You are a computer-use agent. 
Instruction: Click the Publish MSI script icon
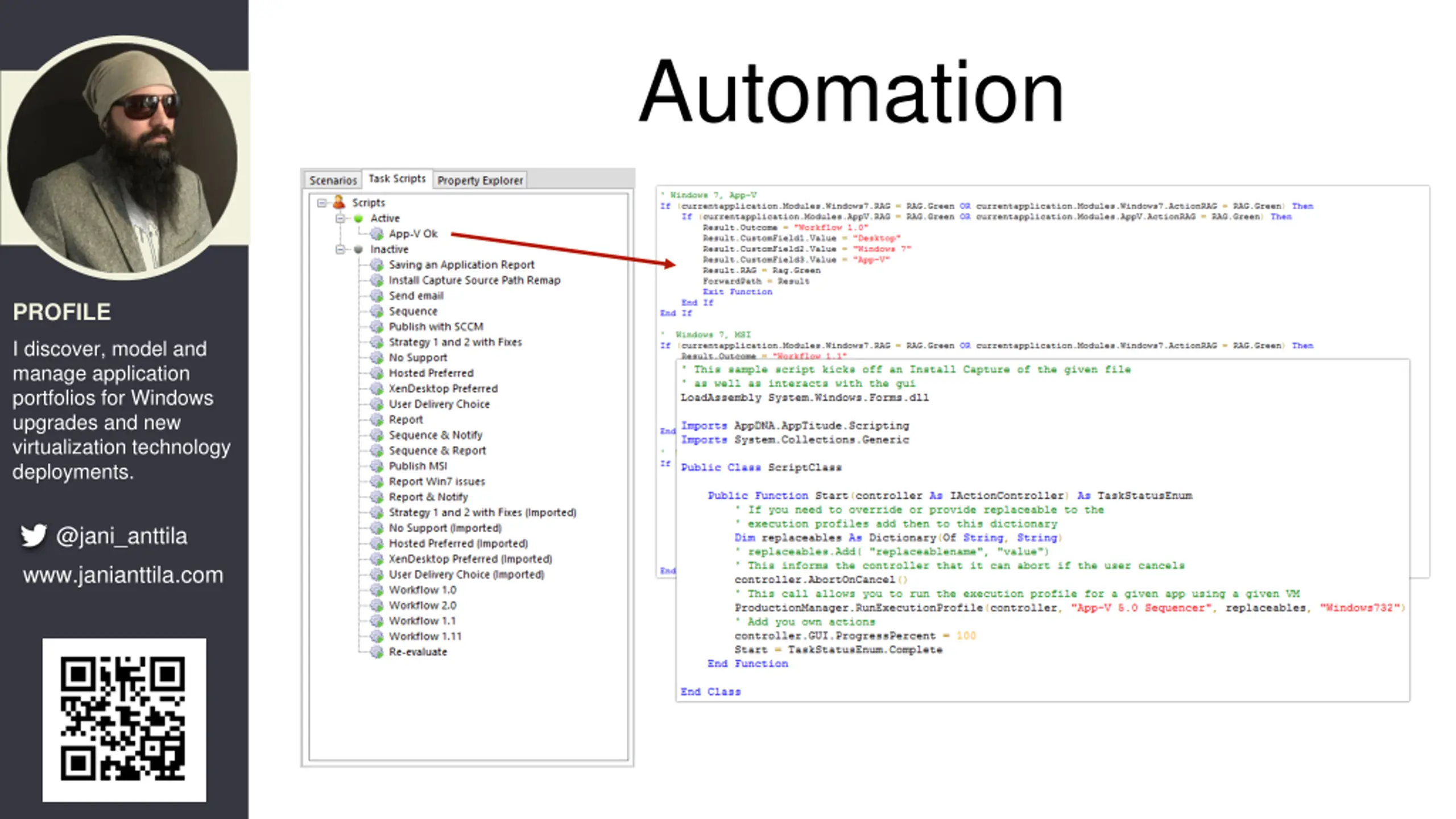(377, 466)
